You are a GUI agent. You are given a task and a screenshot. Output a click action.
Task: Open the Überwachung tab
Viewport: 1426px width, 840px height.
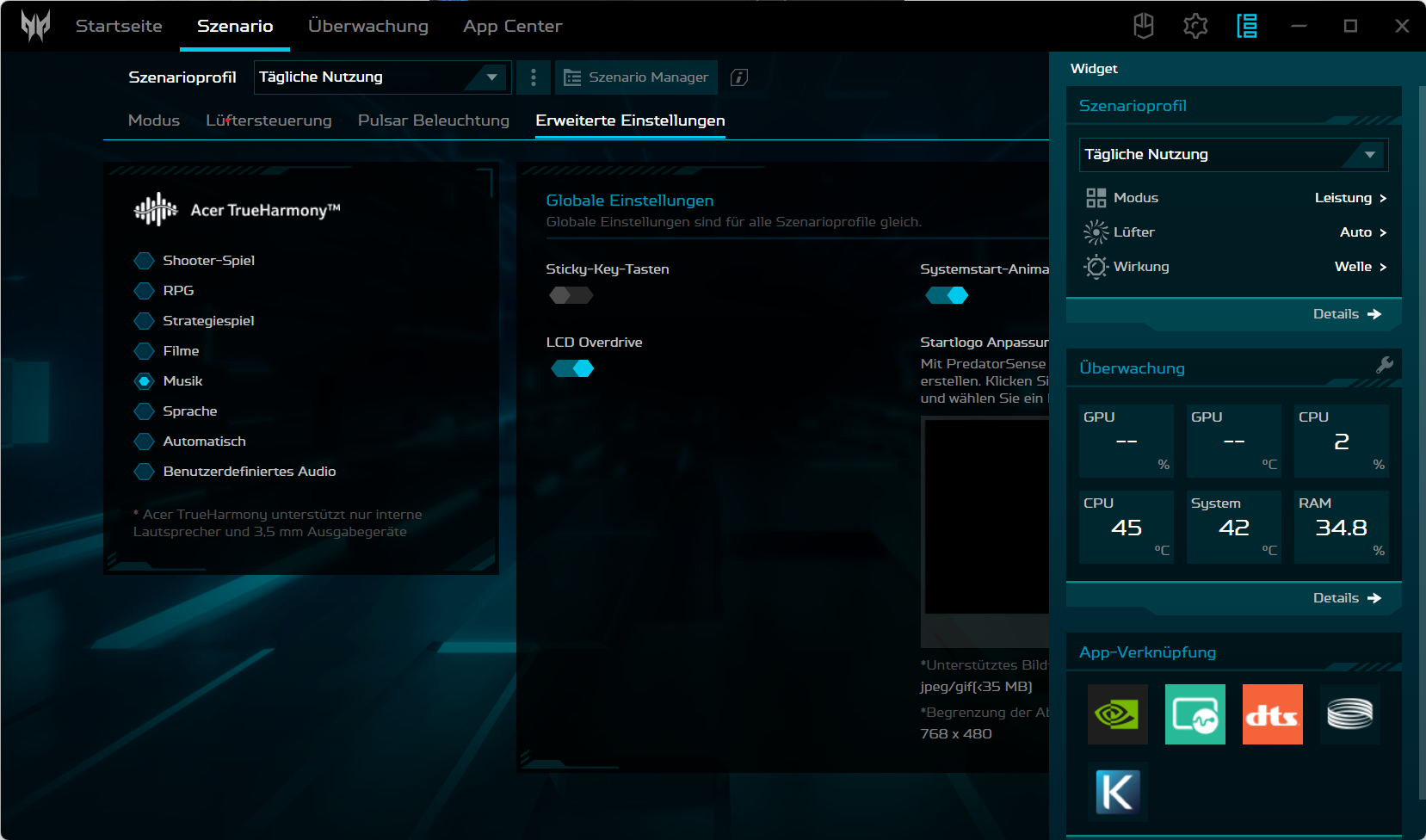point(368,26)
